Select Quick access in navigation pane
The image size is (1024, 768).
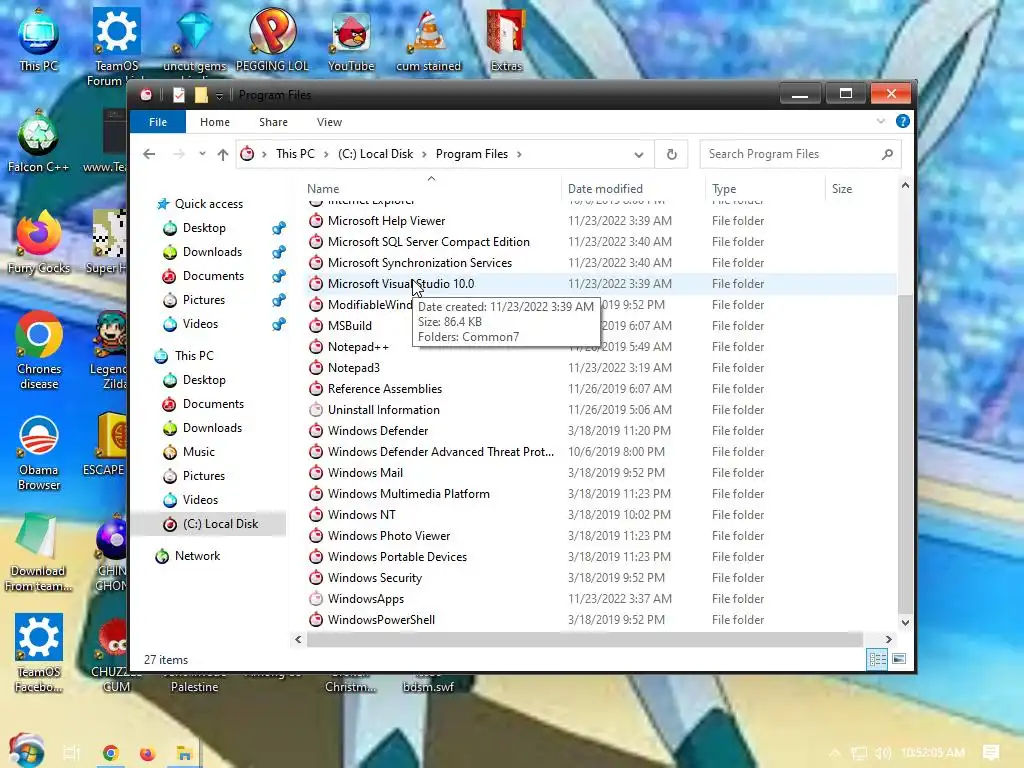pyautogui.click(x=209, y=204)
